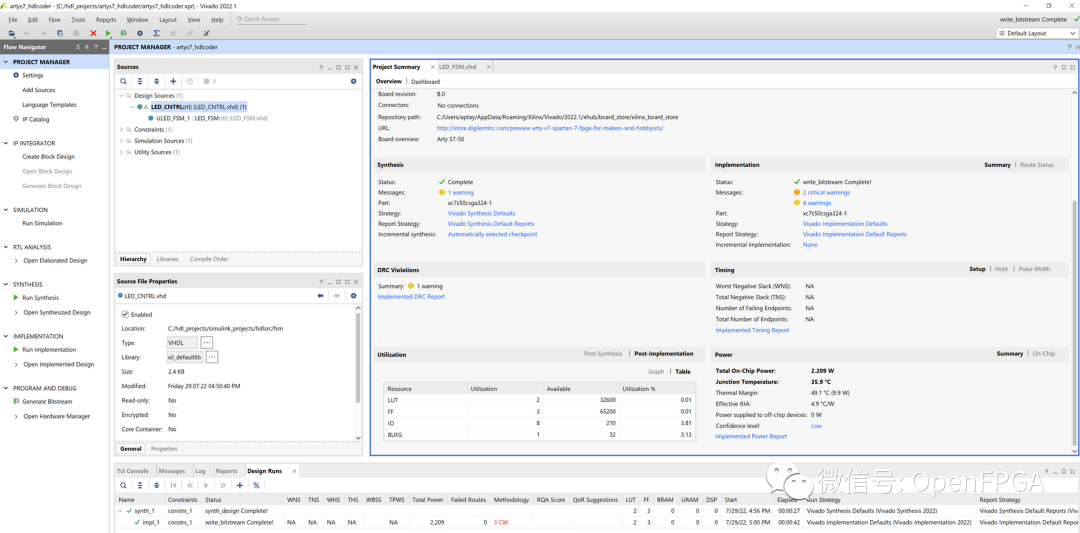
Task: Switch to the Compile Order tab
Action: click(209, 259)
